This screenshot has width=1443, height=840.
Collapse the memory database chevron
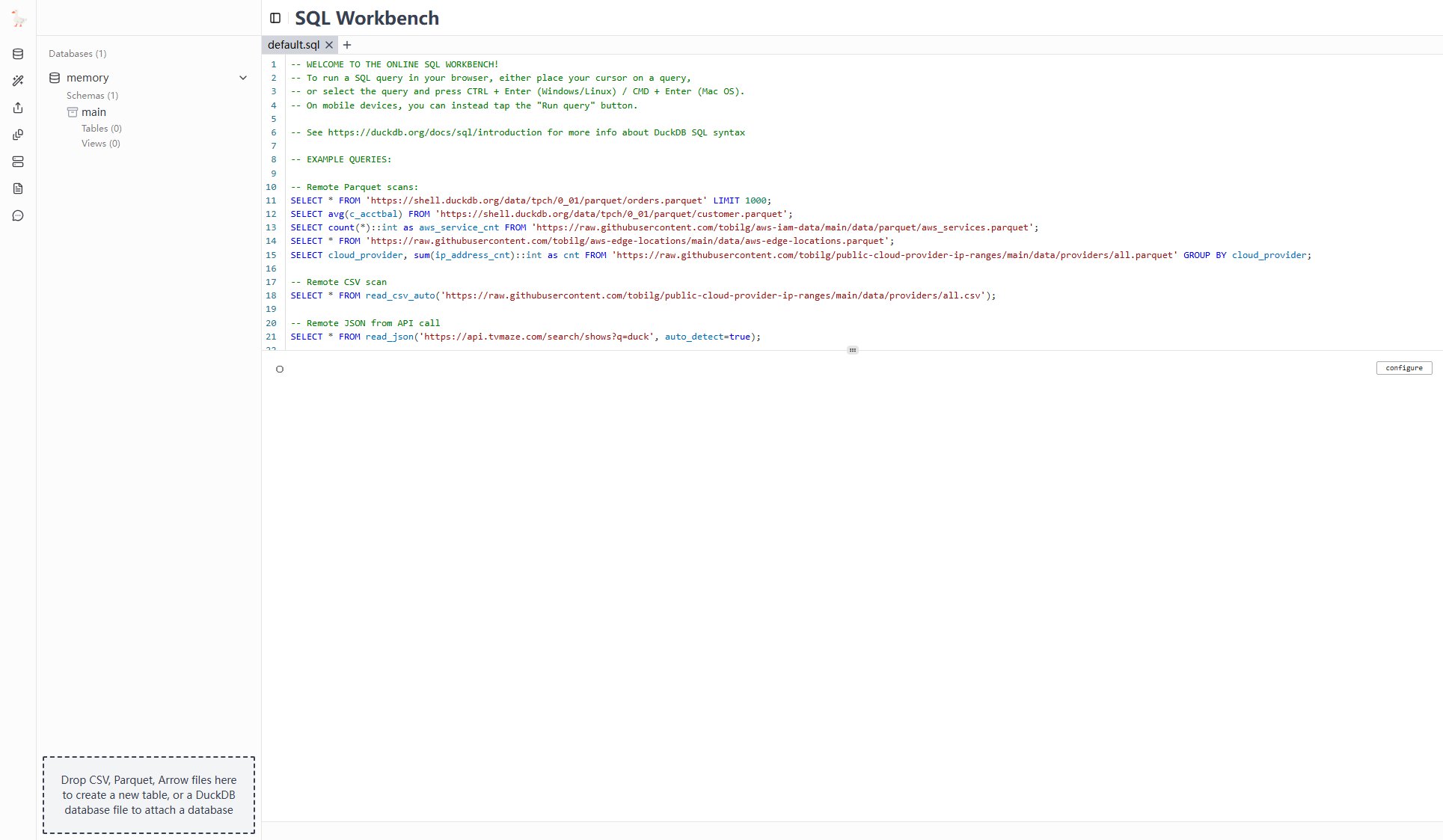[x=242, y=78]
